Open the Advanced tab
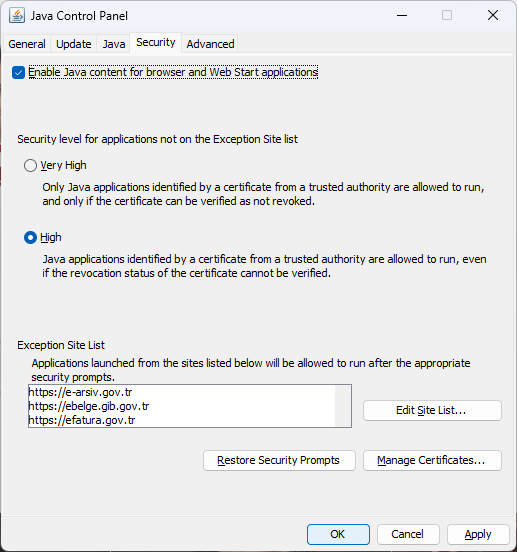The image size is (518, 552). (210, 44)
